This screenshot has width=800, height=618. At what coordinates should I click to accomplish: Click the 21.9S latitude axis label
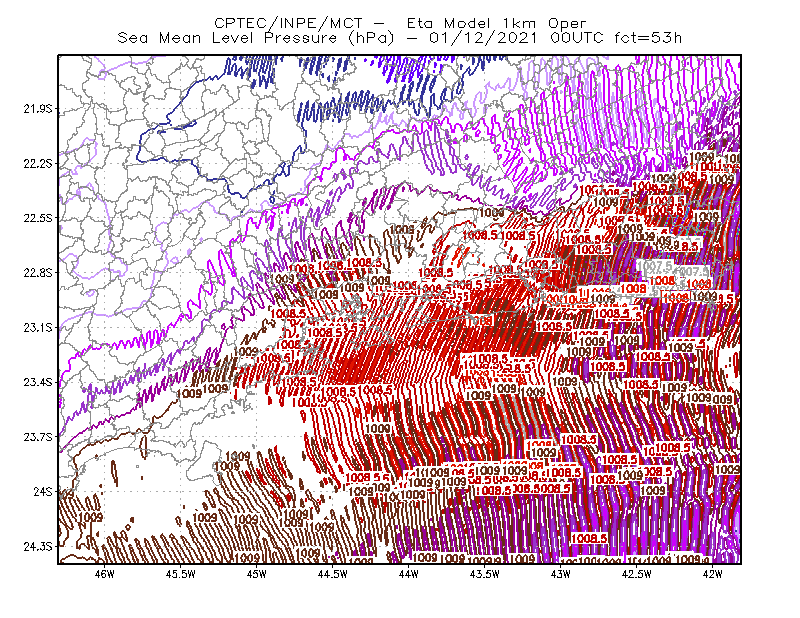point(38,109)
